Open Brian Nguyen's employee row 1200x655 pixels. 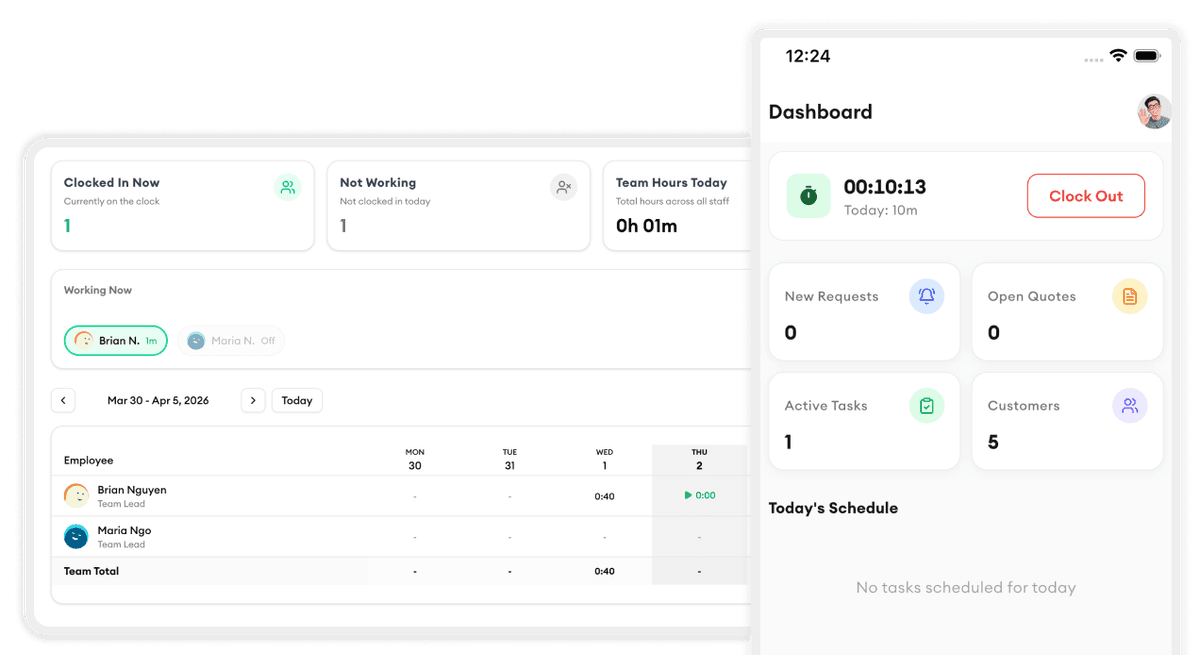tap(131, 496)
